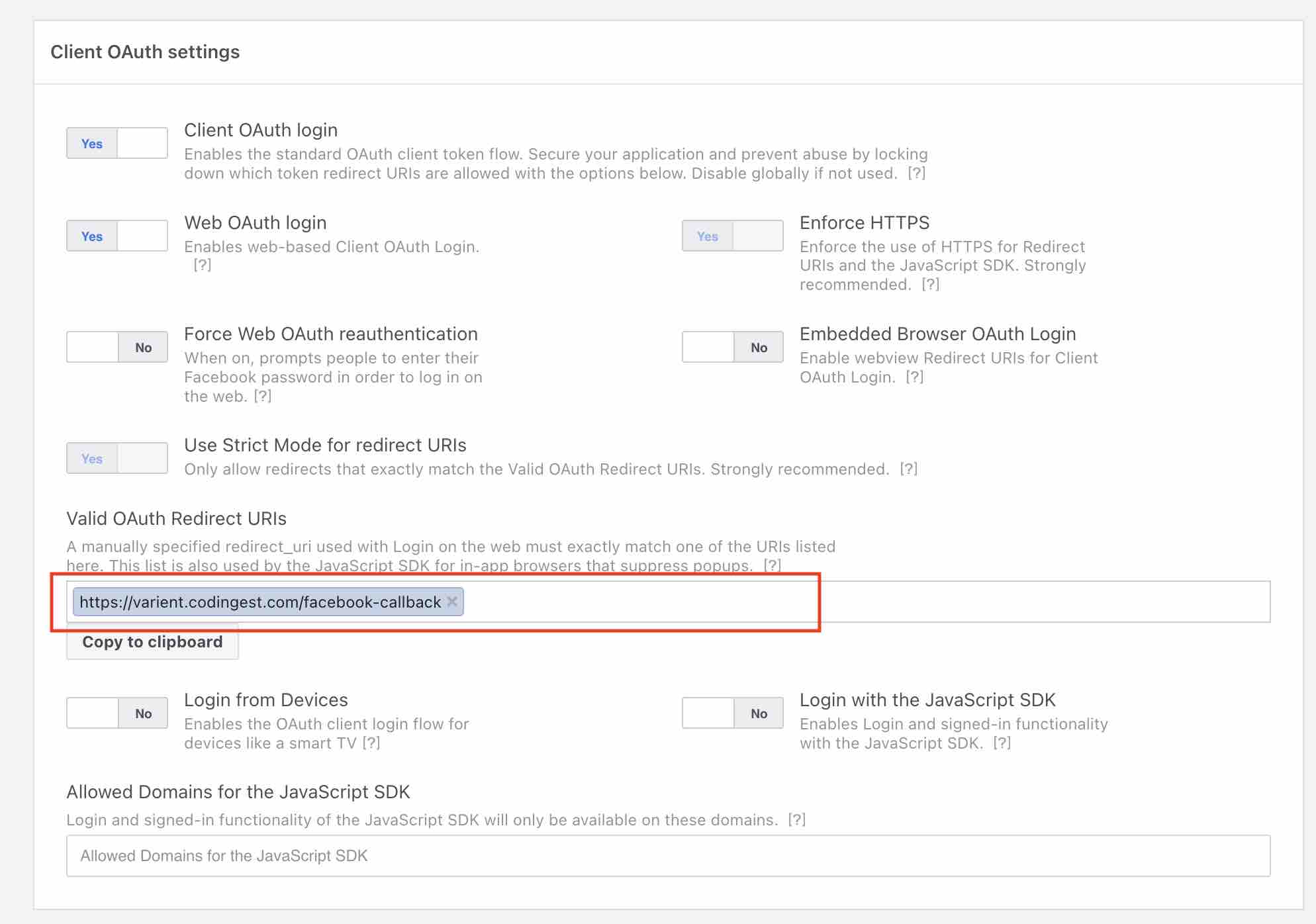Enable Force Web OAuth reauthentication toggle
The image size is (1316, 924).
click(117, 347)
